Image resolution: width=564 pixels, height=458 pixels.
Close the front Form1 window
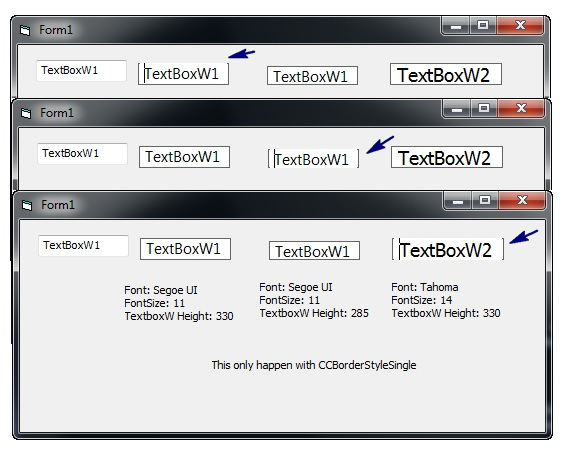pos(522,200)
